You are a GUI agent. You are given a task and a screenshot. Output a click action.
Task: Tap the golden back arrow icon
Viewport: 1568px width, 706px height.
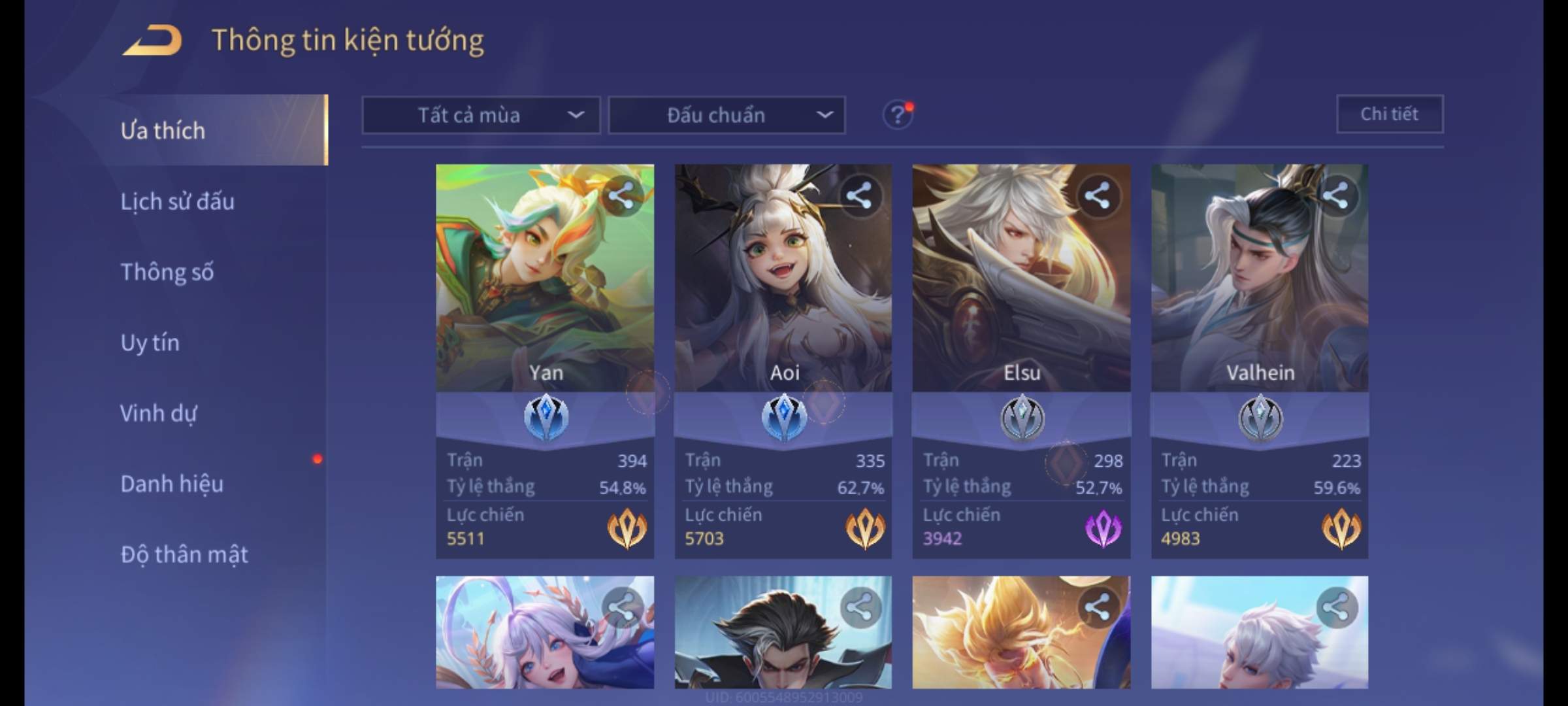coord(152,41)
